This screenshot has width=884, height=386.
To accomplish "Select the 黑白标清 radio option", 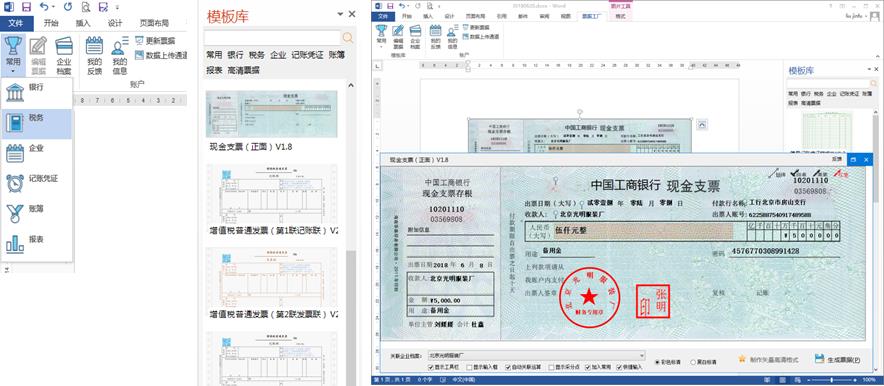I will tap(693, 362).
